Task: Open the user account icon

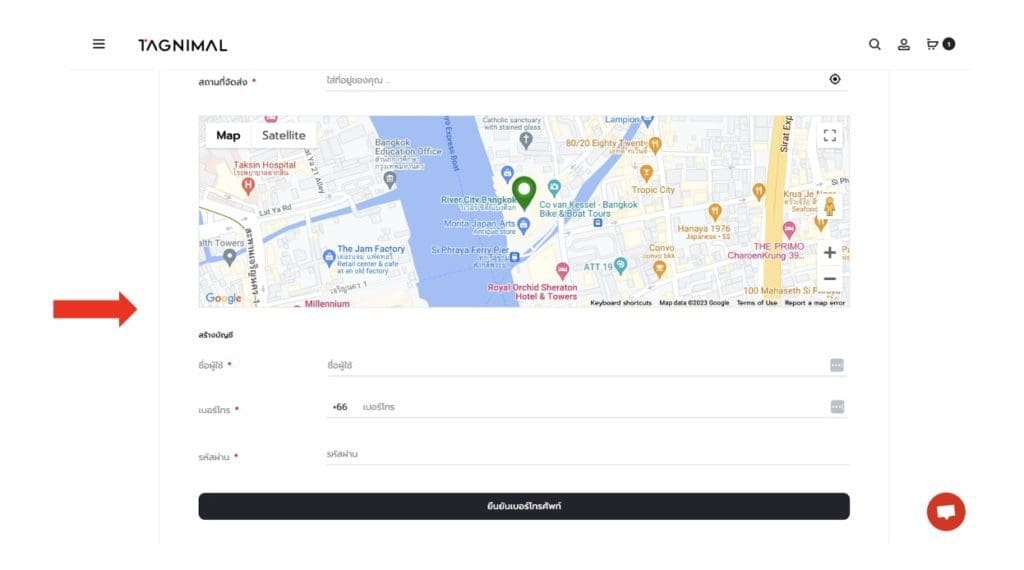Action: pyautogui.click(x=903, y=44)
